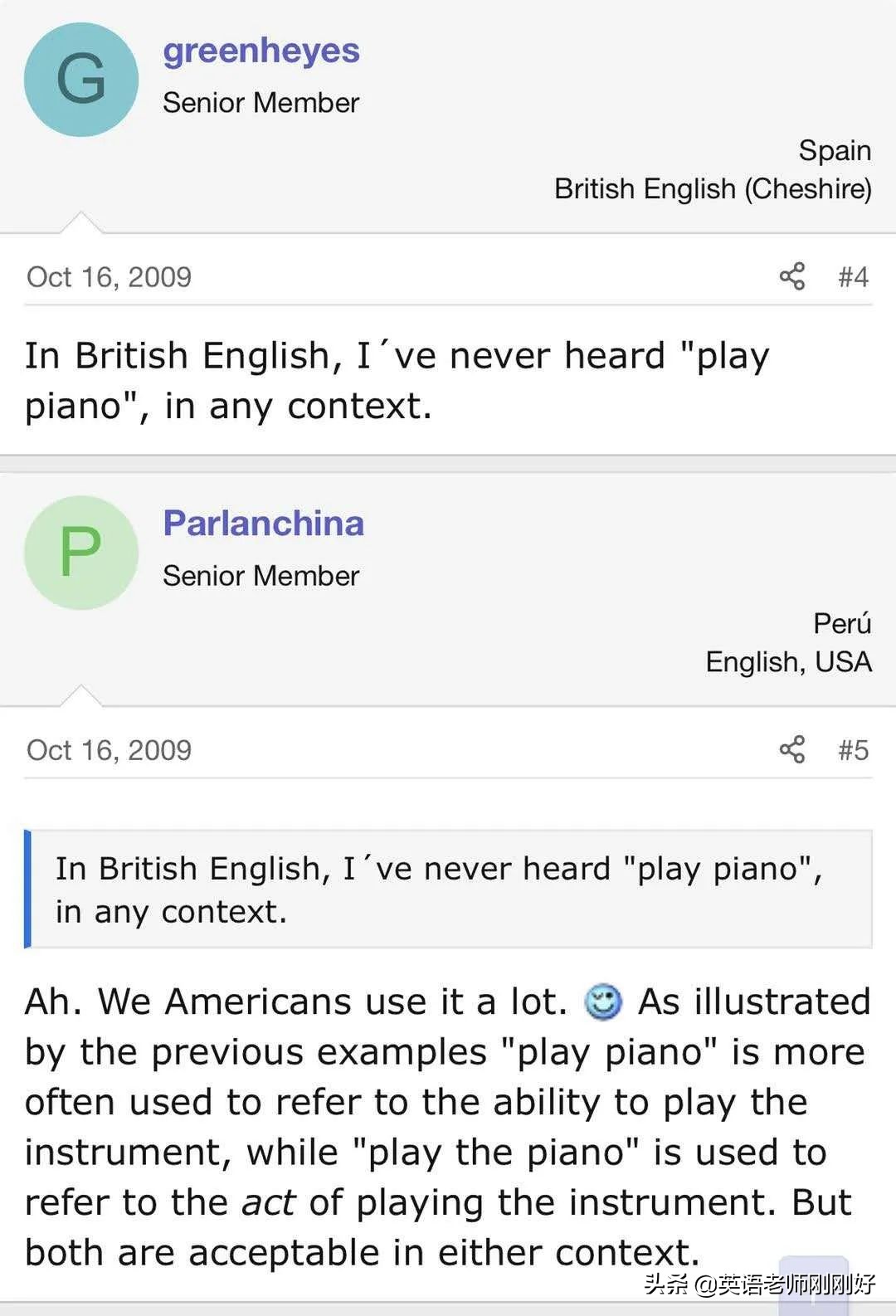Click the winking smiley emoji in post #5
Viewport: 896px width, 1316px height.
click(603, 1002)
